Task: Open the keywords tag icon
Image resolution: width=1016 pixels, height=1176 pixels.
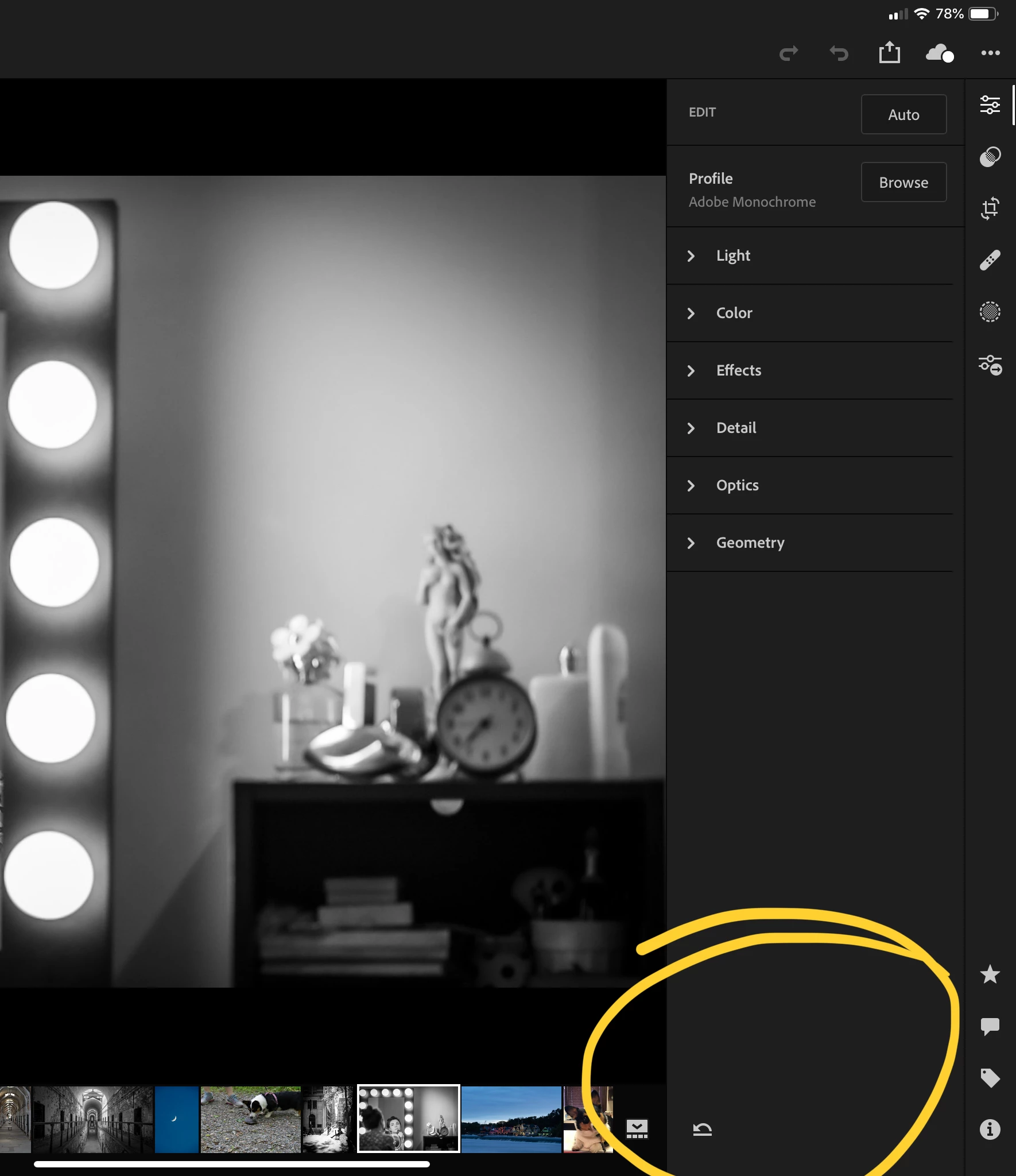Action: point(990,1078)
